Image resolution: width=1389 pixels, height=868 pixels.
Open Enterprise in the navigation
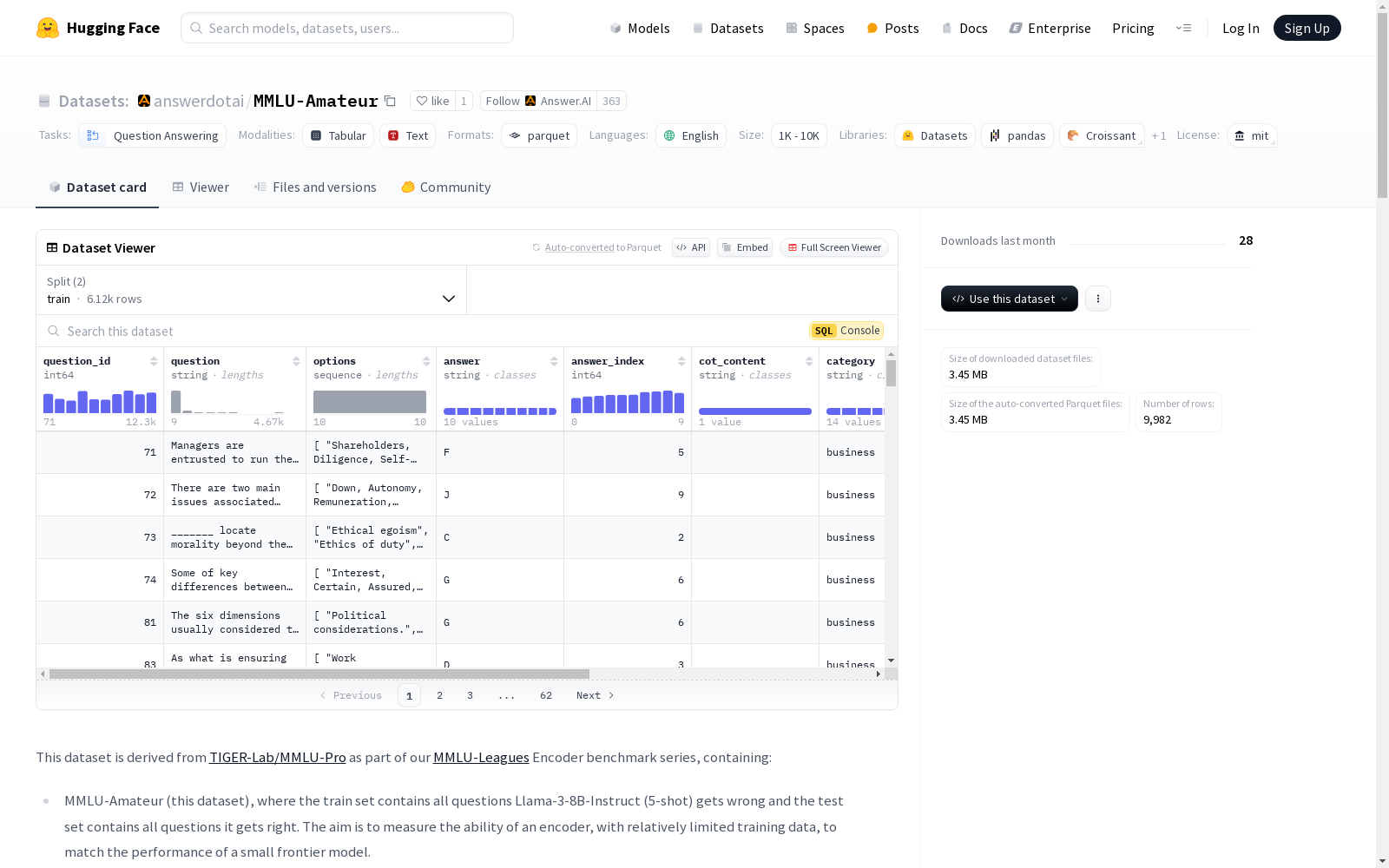tap(1050, 28)
